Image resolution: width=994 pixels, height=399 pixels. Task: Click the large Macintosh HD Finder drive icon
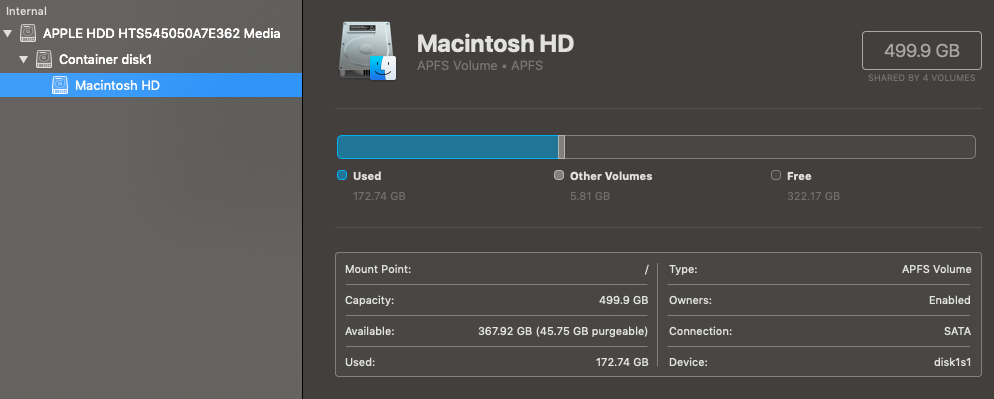tap(367, 51)
